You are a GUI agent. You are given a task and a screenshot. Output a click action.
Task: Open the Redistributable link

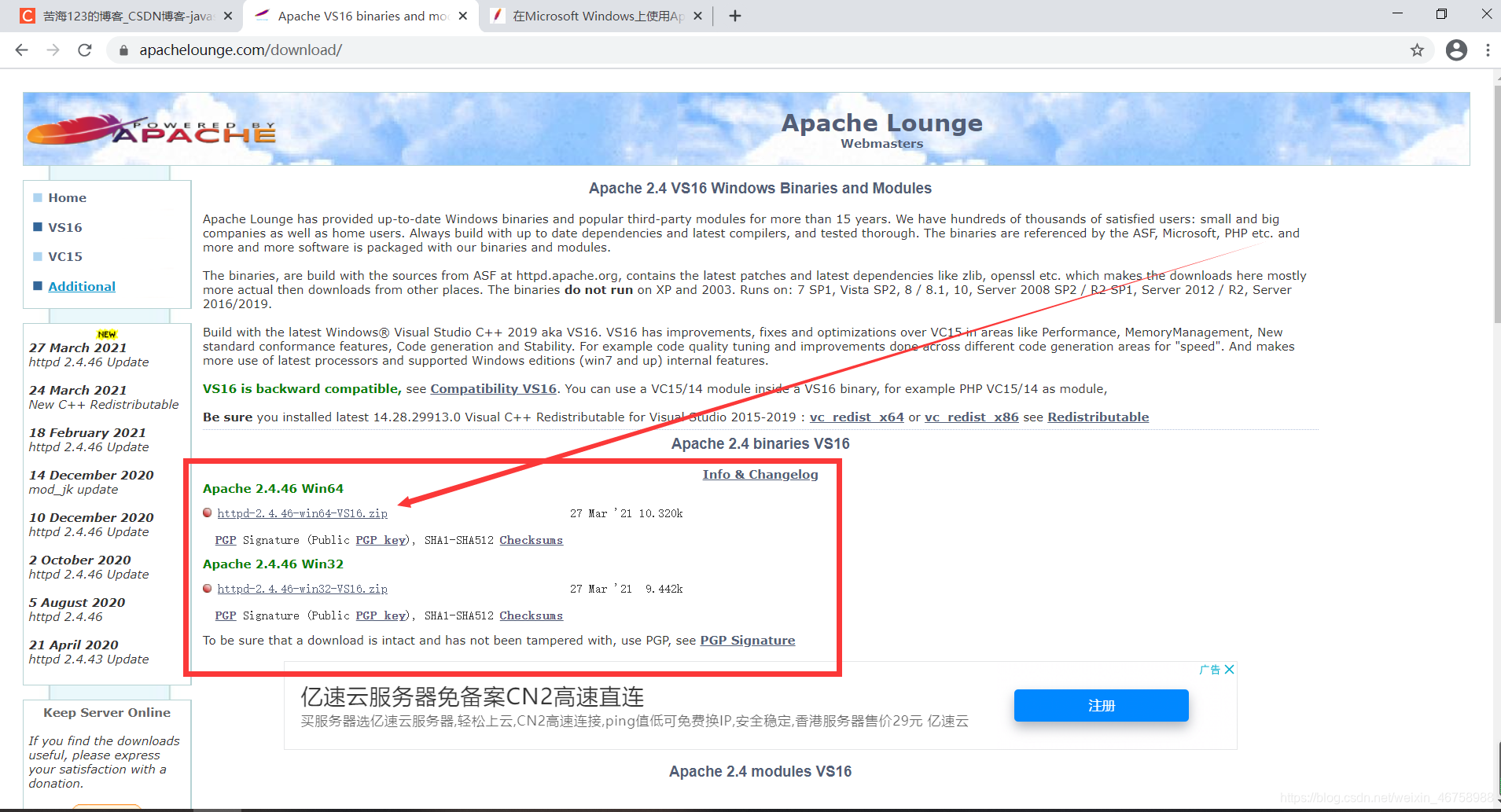(1098, 417)
